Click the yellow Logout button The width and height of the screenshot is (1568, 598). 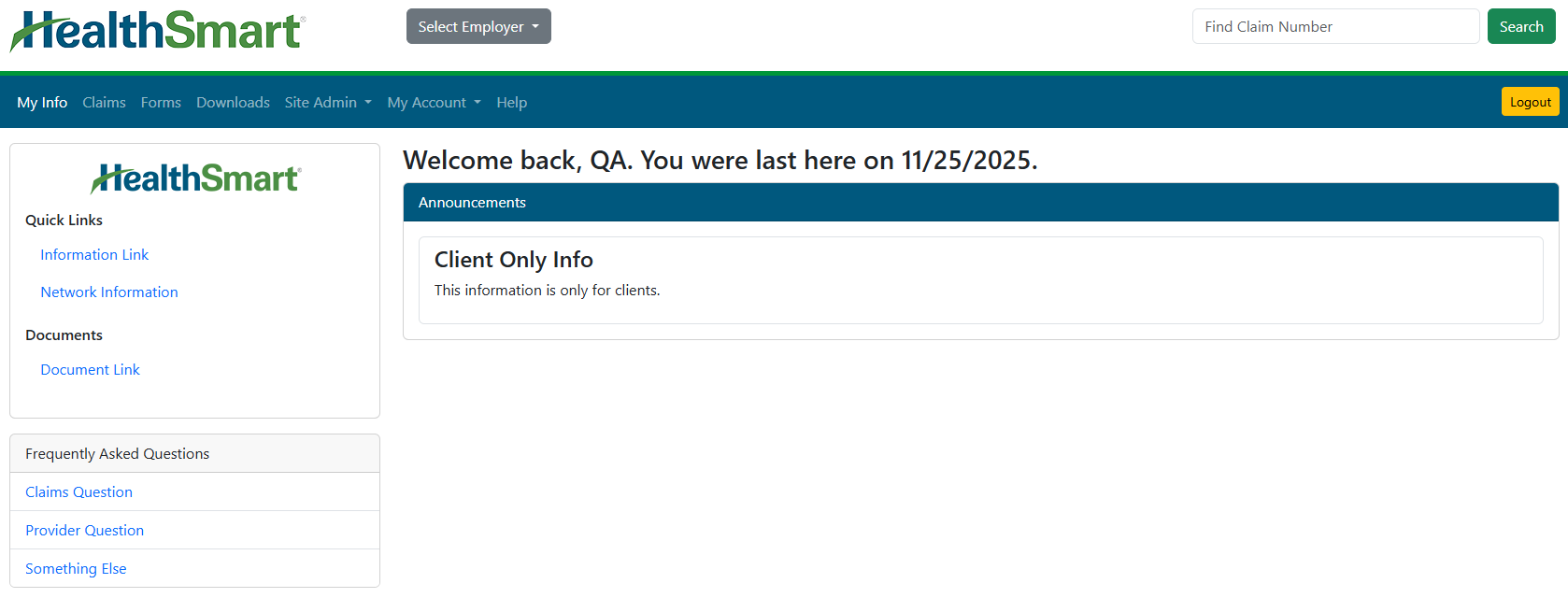pyautogui.click(x=1530, y=102)
